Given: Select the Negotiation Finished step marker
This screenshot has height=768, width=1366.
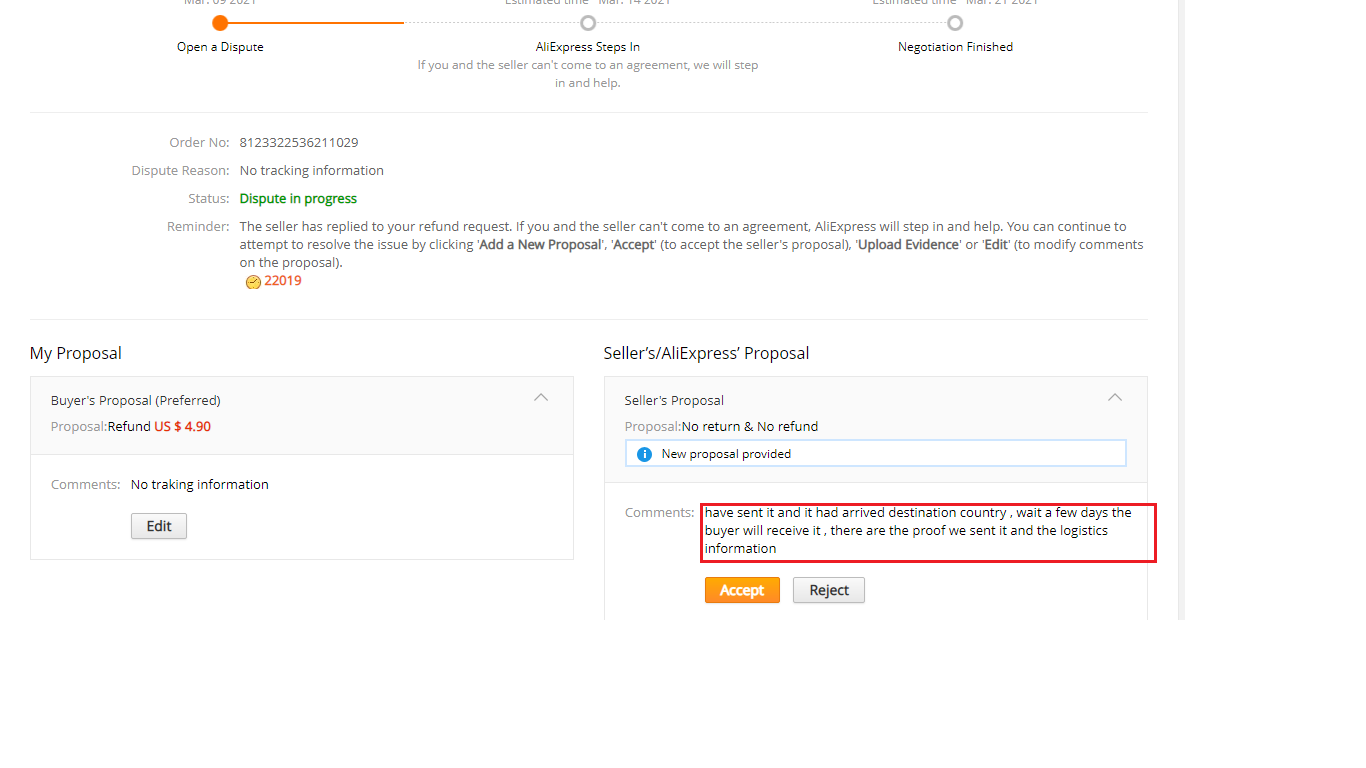Looking at the screenshot, I should click(x=955, y=23).
